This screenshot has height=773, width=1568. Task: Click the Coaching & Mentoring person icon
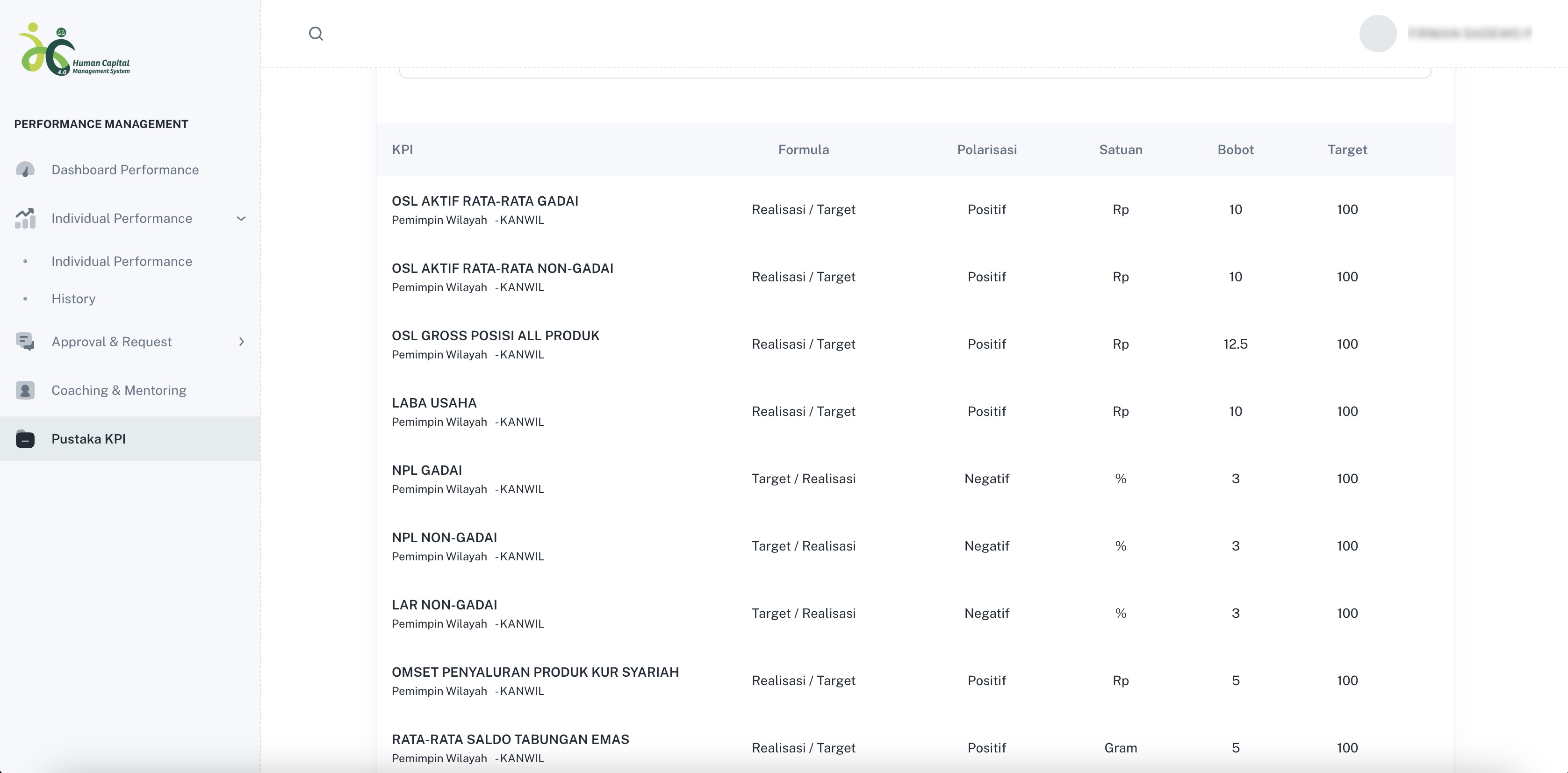click(25, 390)
